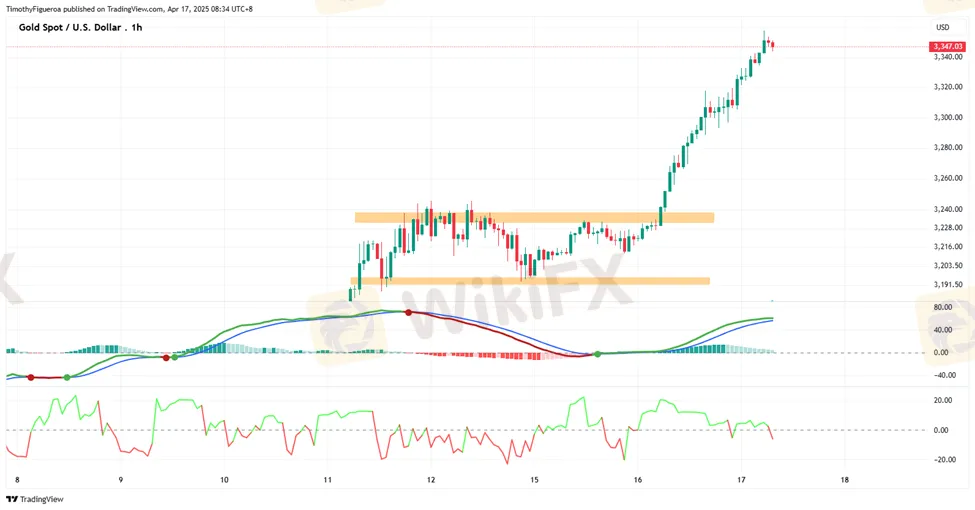Viewport: 975px width, 510px height.
Task: Click date label 15 on the time axis
Action: click(534, 480)
